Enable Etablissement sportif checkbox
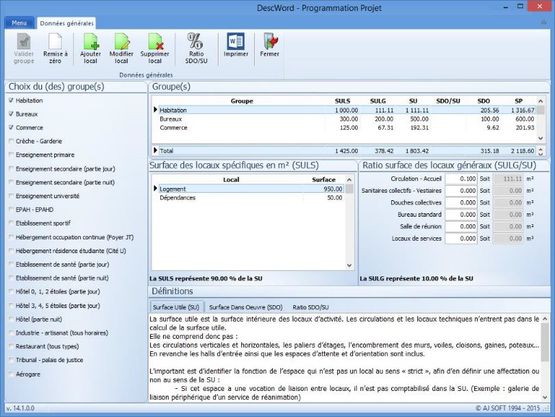 [x=11, y=223]
